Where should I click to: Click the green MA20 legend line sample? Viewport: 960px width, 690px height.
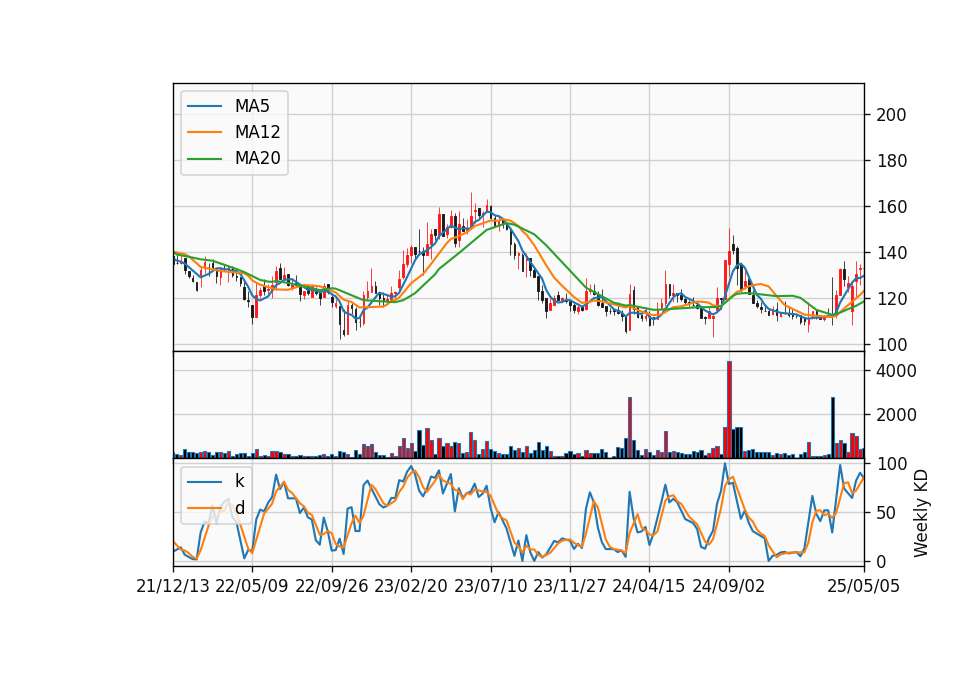(x=204, y=159)
